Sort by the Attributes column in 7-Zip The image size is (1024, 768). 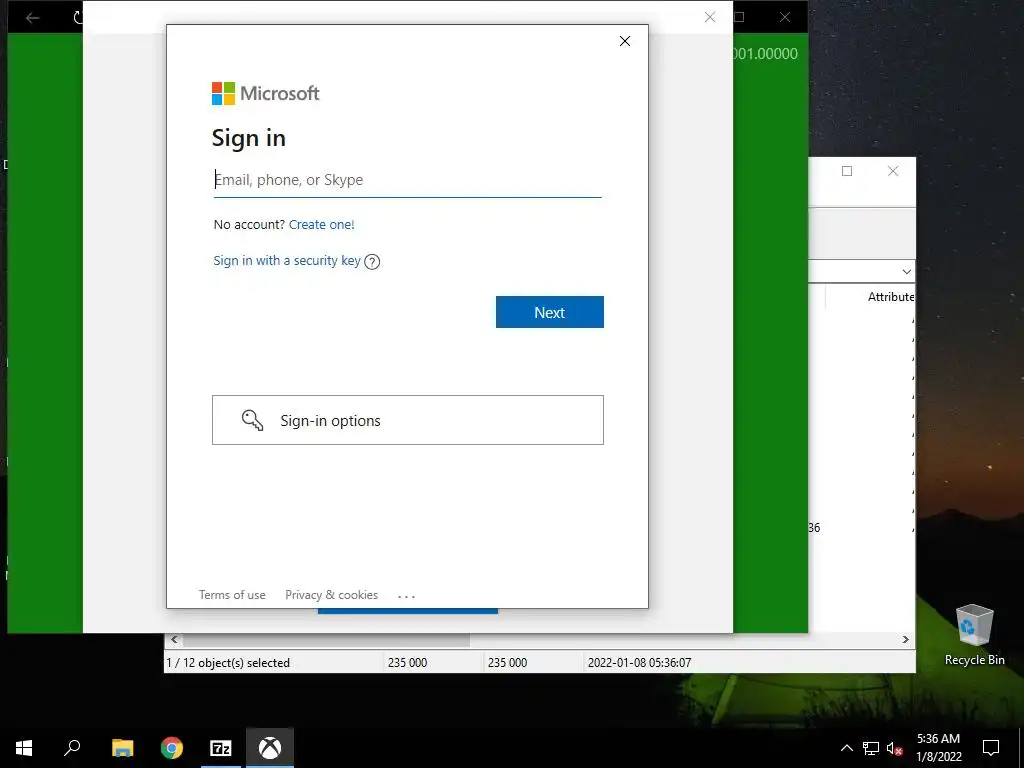890,296
